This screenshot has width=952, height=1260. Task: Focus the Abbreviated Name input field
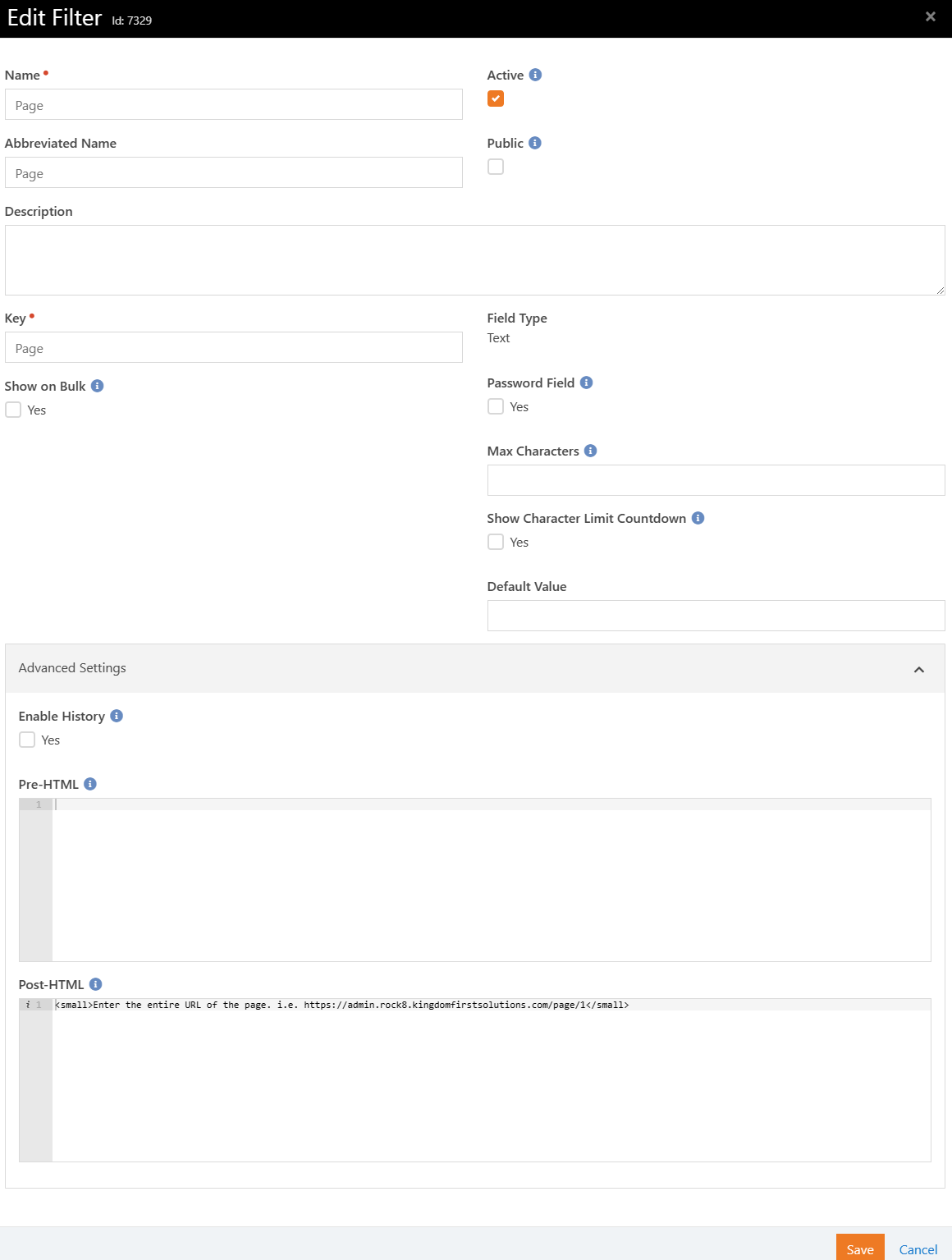click(x=234, y=172)
